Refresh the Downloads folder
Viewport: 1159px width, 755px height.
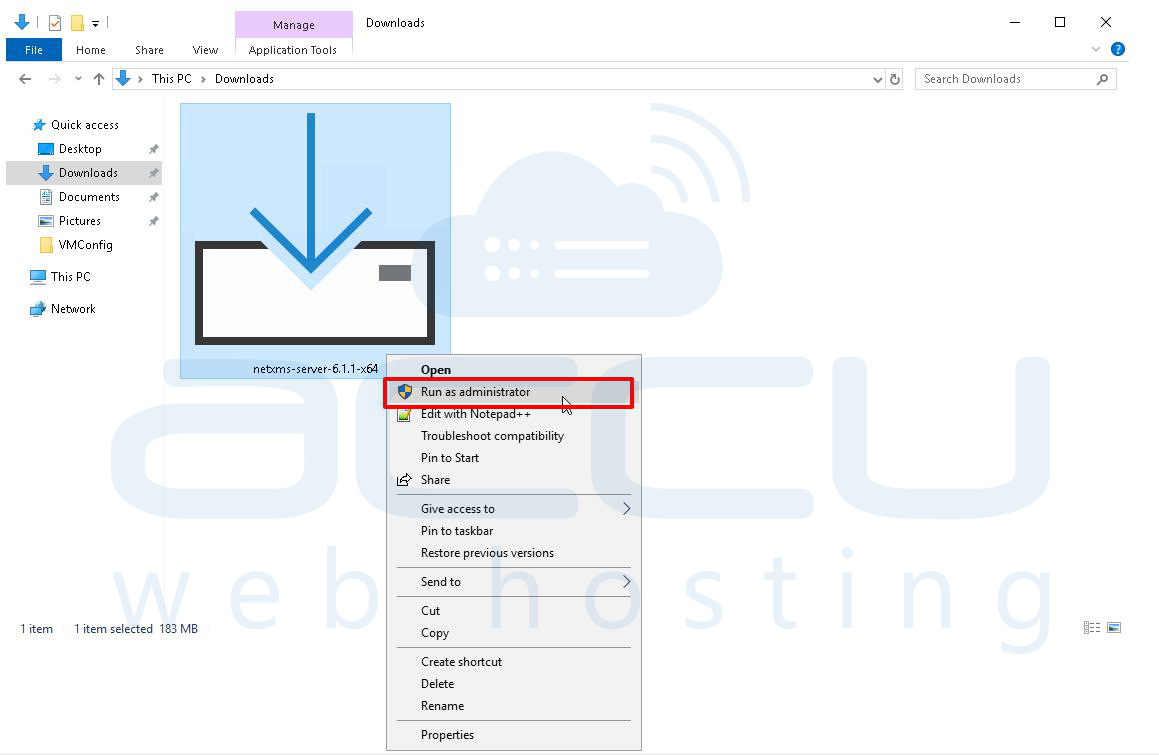[894, 79]
